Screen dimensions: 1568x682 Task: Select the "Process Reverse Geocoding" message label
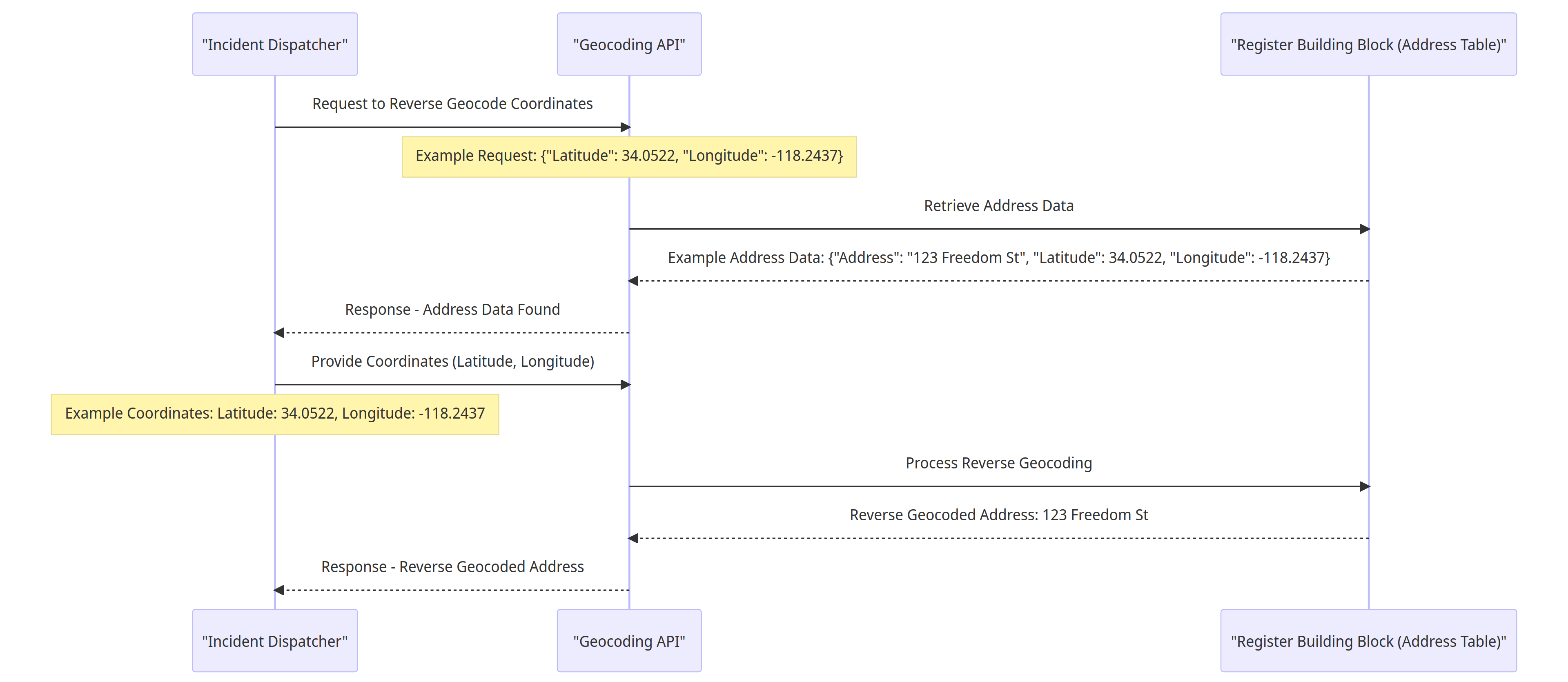(x=998, y=463)
